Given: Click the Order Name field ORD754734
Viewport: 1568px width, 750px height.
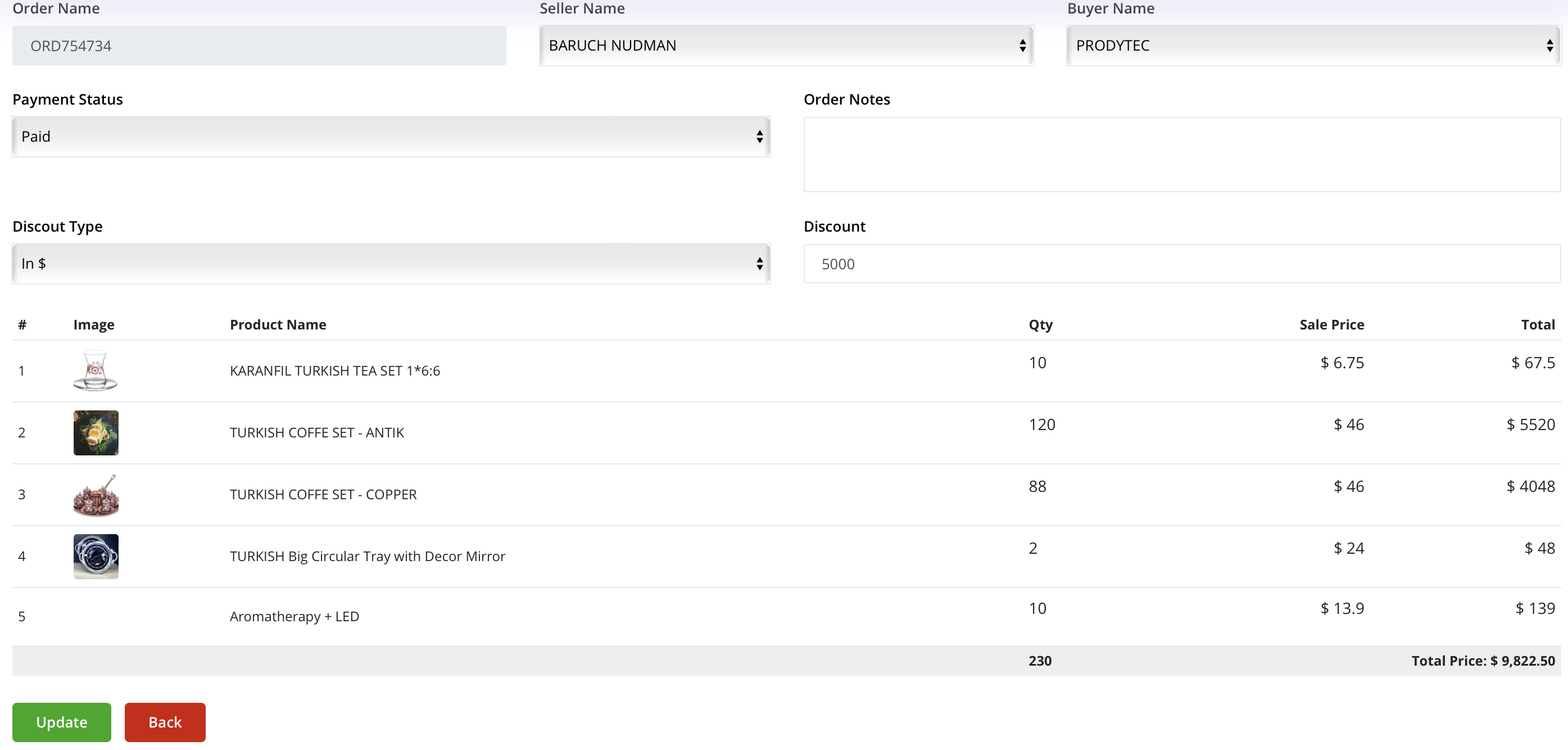Looking at the screenshot, I should tap(259, 46).
